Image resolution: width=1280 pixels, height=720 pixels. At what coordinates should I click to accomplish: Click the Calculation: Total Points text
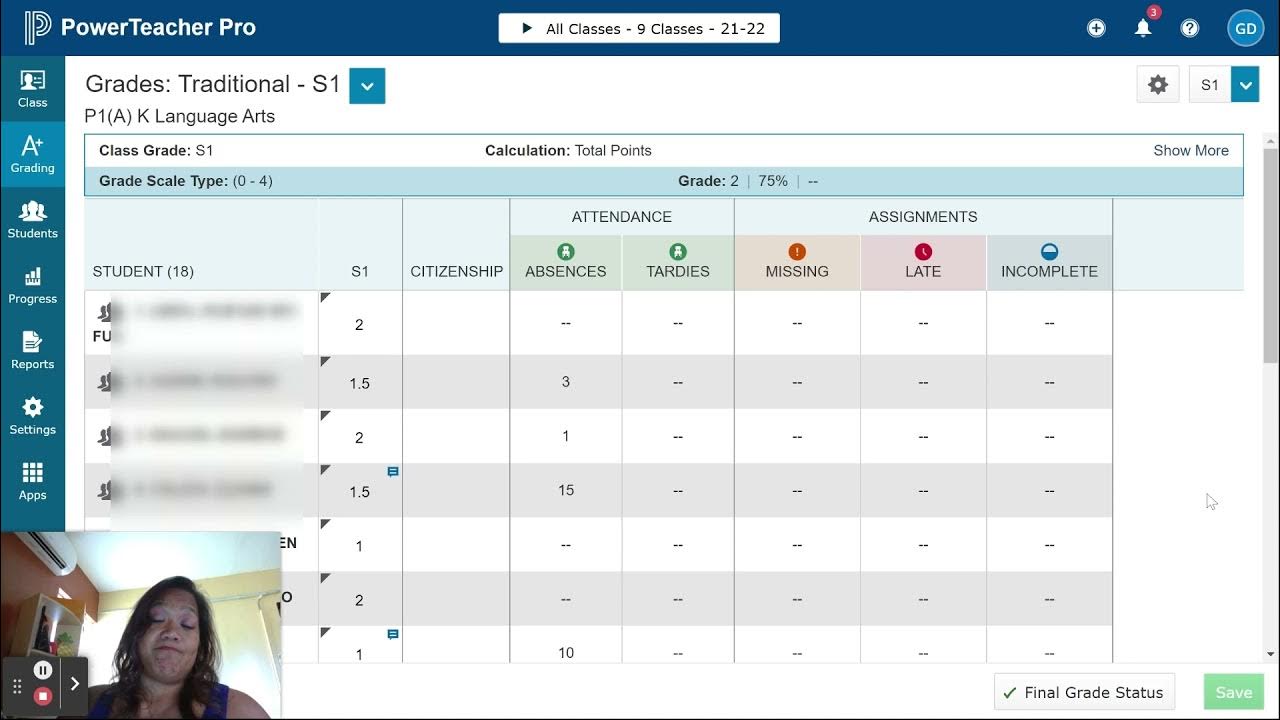click(x=568, y=150)
